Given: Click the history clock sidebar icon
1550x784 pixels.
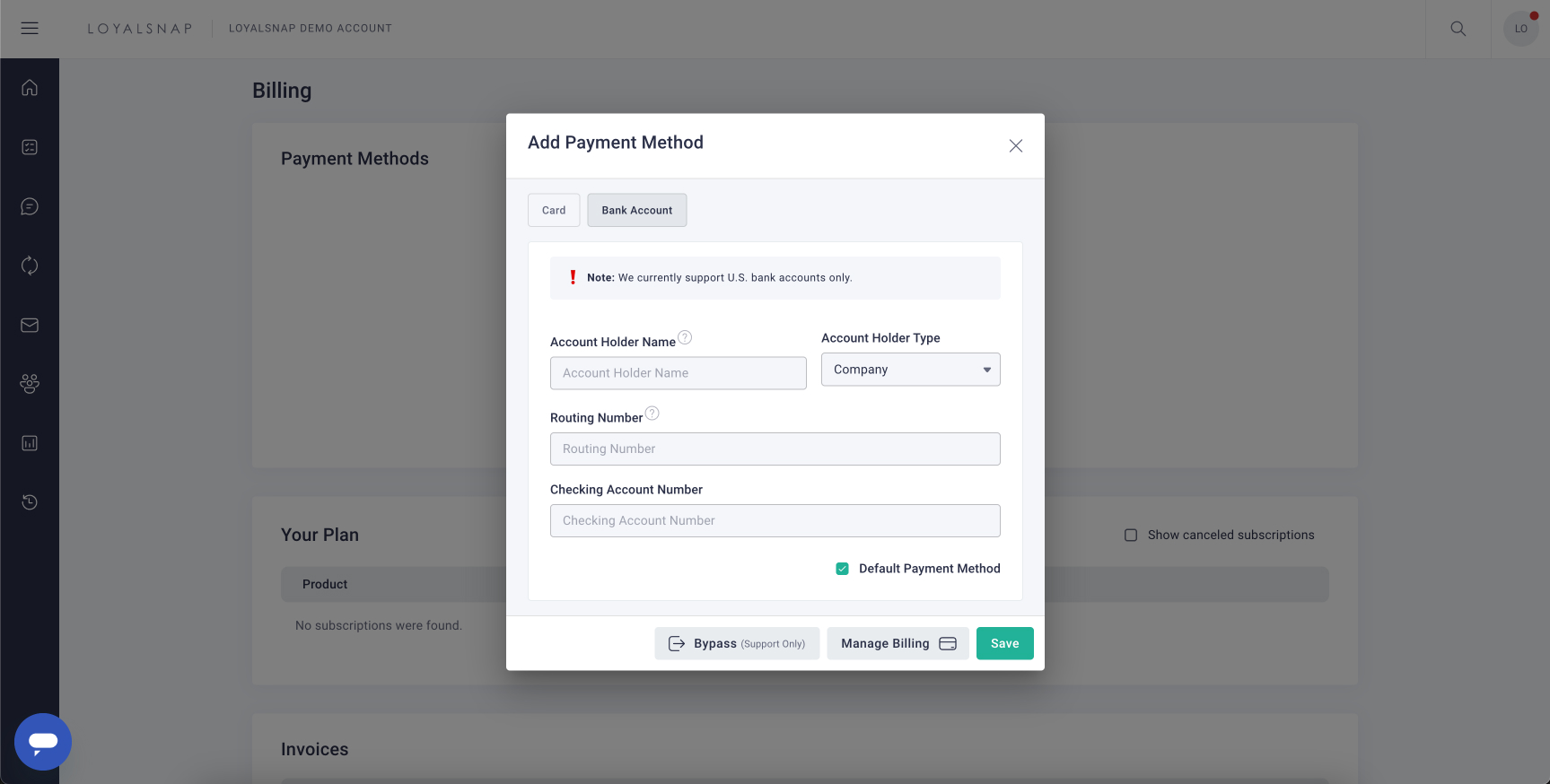Looking at the screenshot, I should [30, 502].
